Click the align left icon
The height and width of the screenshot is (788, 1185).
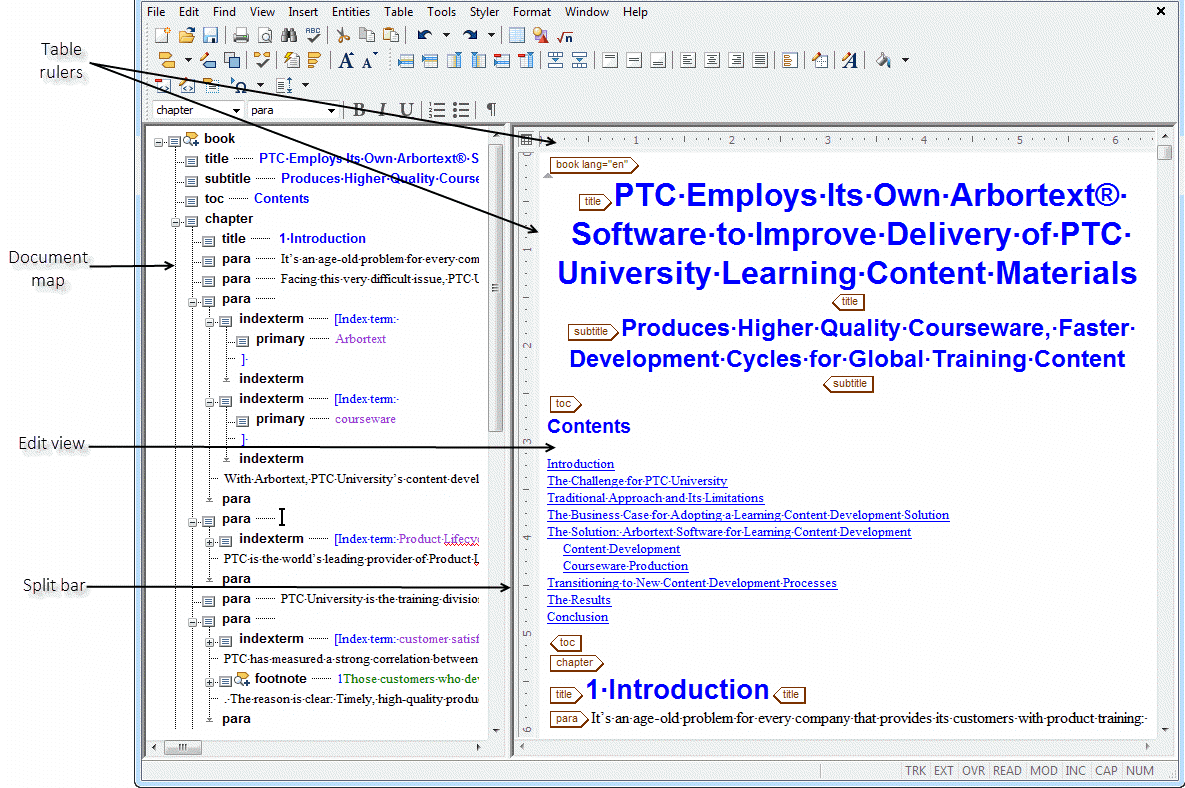tap(688, 60)
